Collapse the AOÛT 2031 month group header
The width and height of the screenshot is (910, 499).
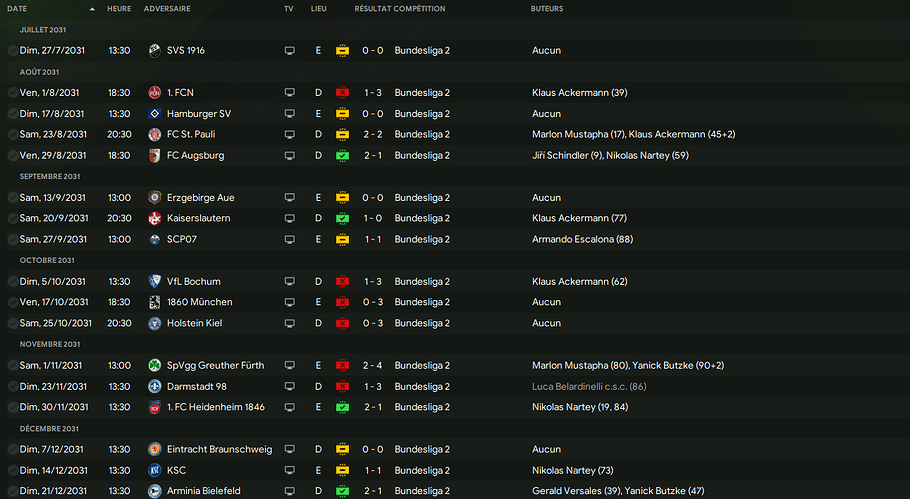tap(39, 72)
